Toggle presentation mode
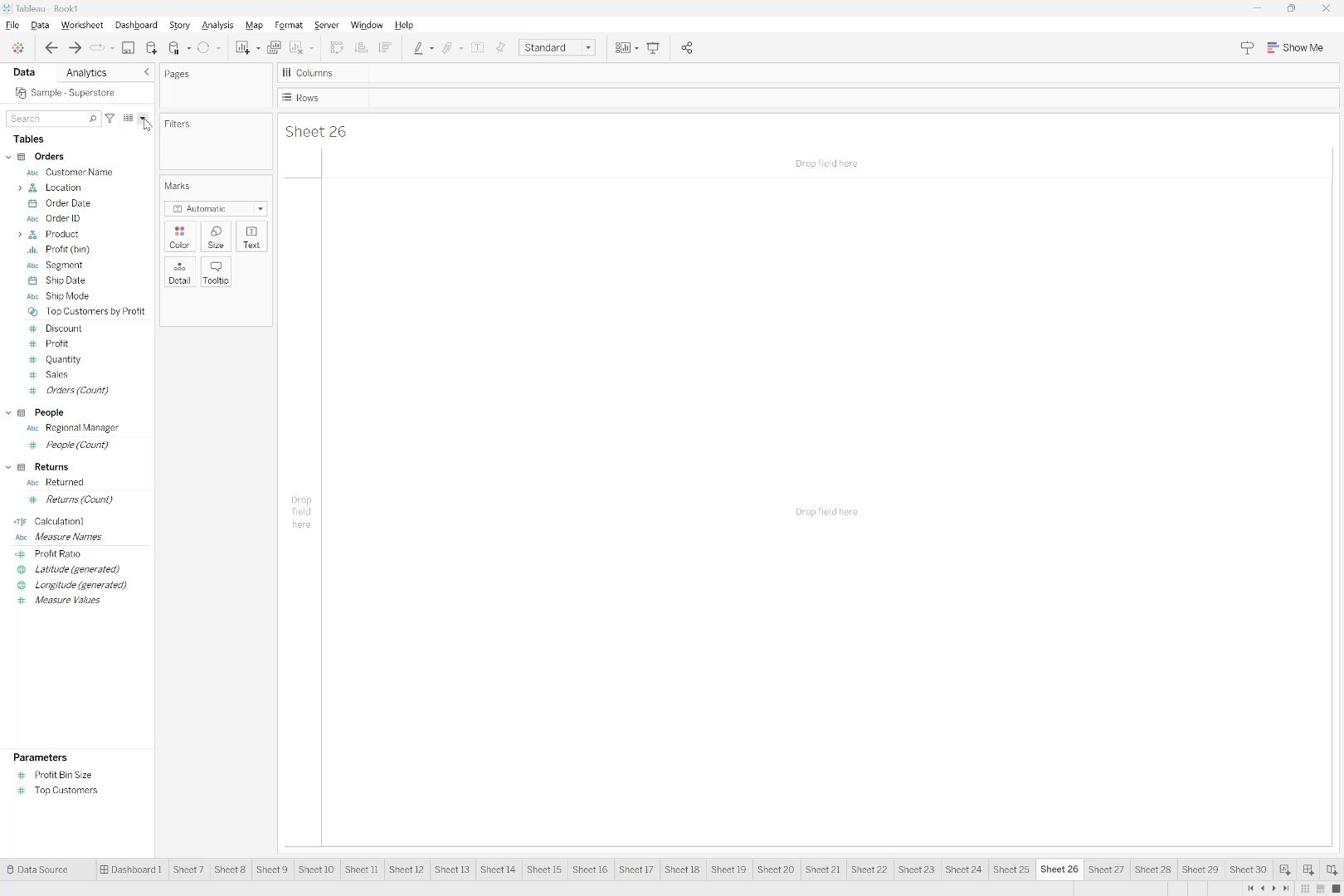This screenshot has height=896, width=1344. pos(654,47)
